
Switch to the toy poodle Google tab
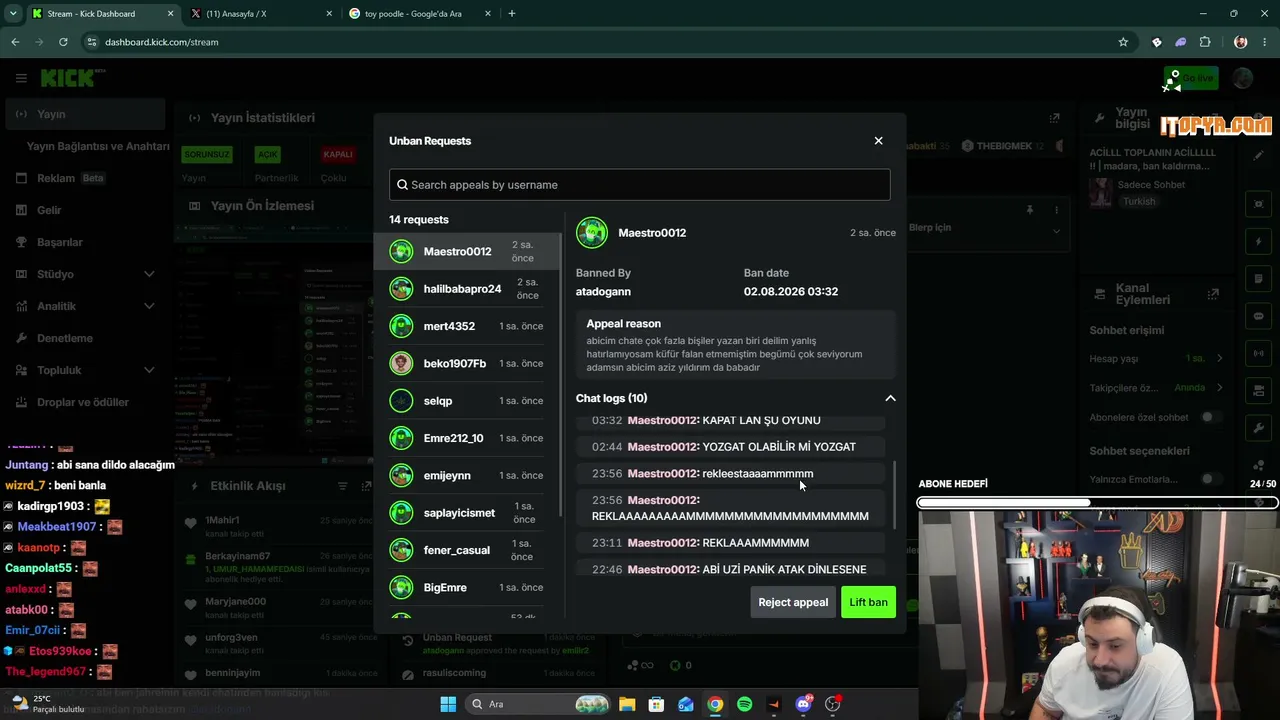[x=419, y=14]
